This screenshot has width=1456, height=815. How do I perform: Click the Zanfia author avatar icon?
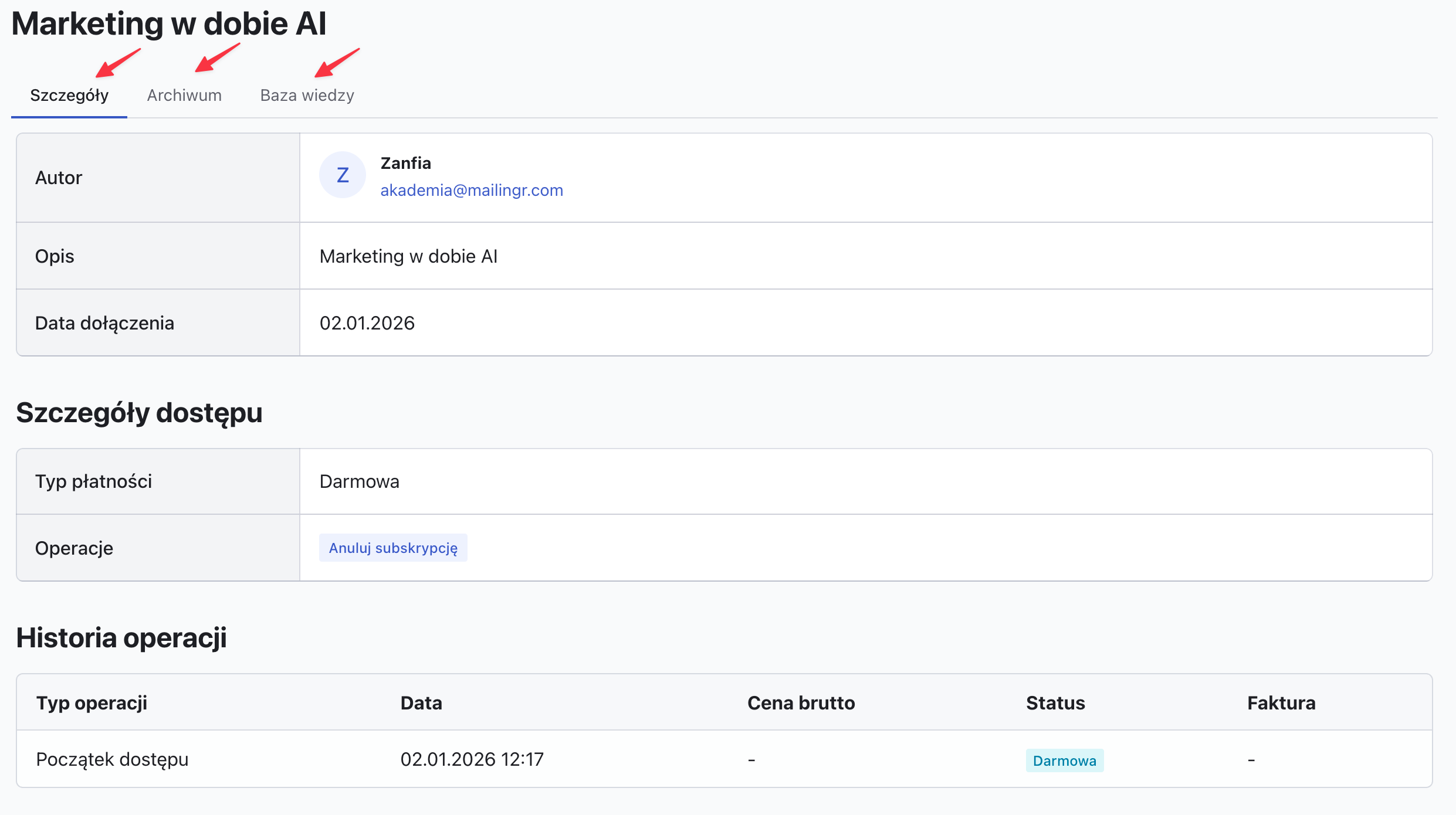click(x=343, y=175)
